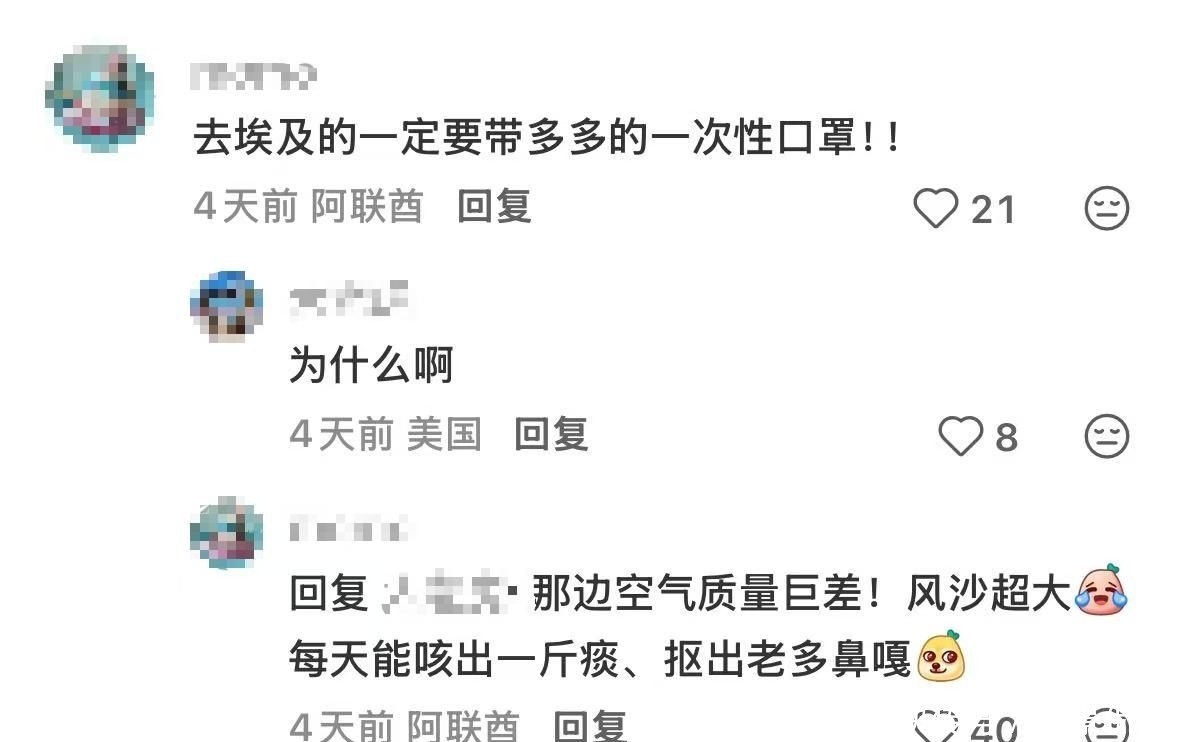Like the reply about air quality
The image size is (1179, 742).
pyautogui.click(x=936, y=726)
